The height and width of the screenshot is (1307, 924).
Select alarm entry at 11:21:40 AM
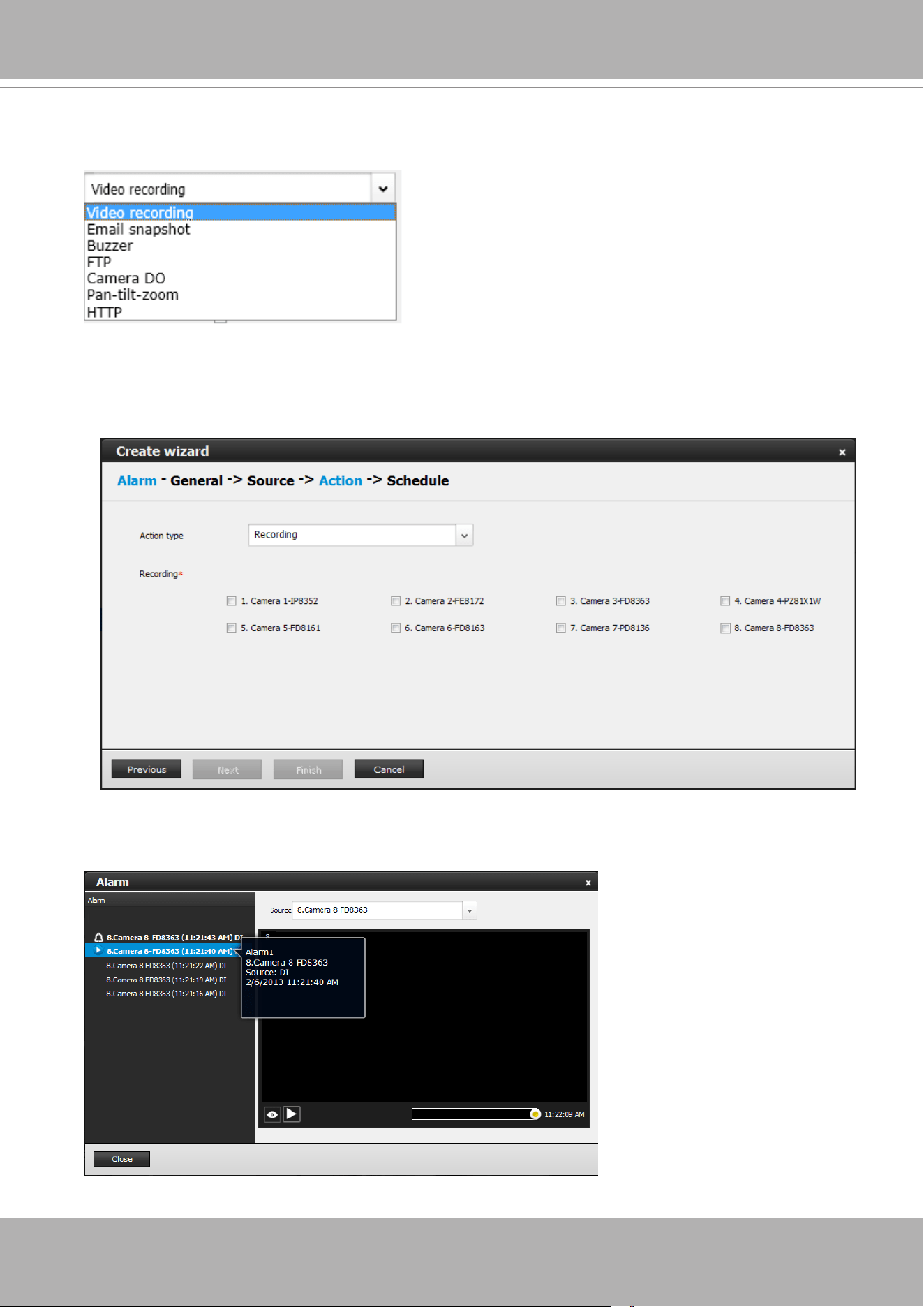click(170, 951)
